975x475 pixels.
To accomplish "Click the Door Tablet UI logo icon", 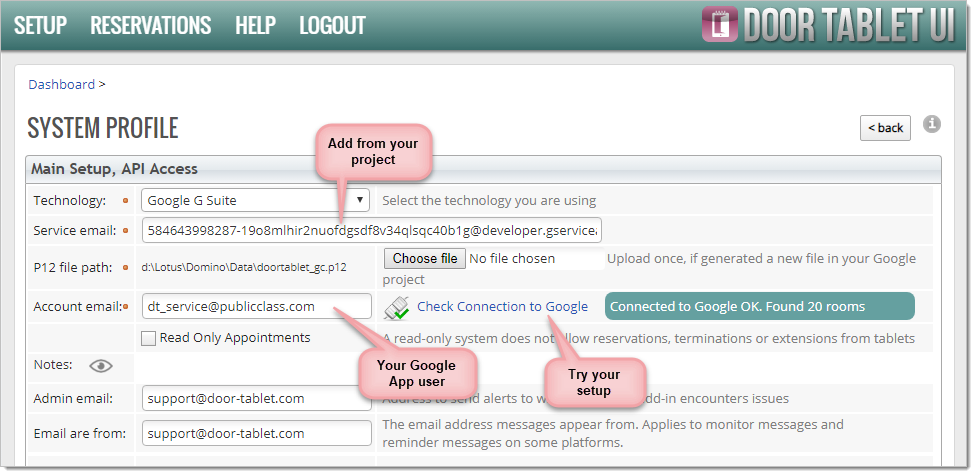I will pos(718,24).
